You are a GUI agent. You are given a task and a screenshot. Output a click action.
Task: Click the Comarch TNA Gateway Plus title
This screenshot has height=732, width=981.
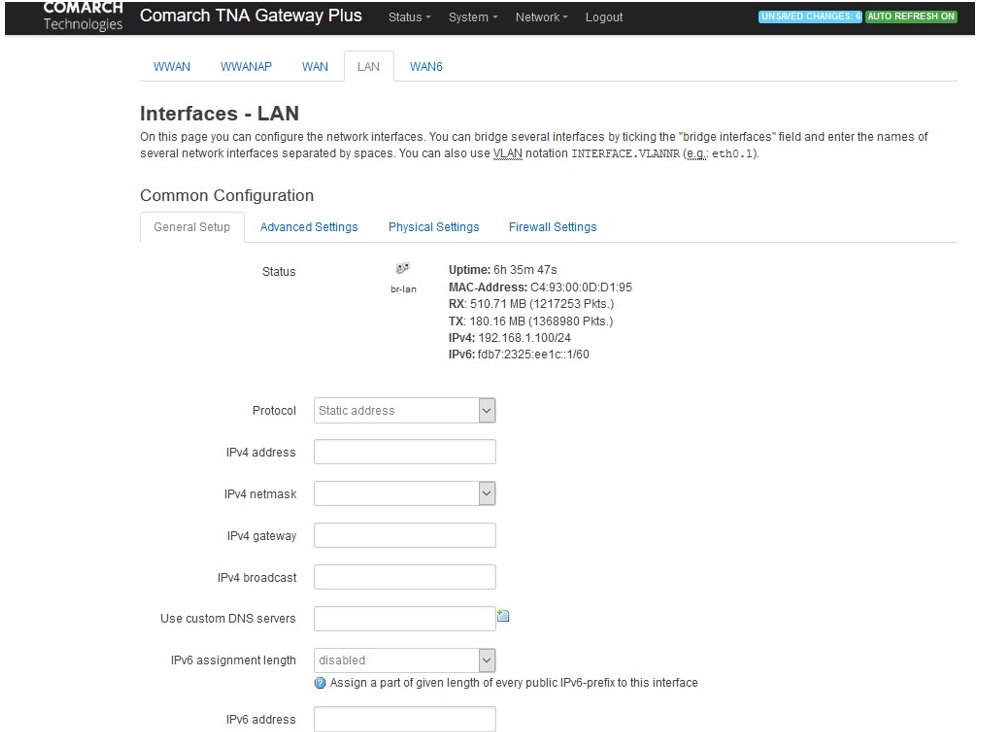coord(251,16)
